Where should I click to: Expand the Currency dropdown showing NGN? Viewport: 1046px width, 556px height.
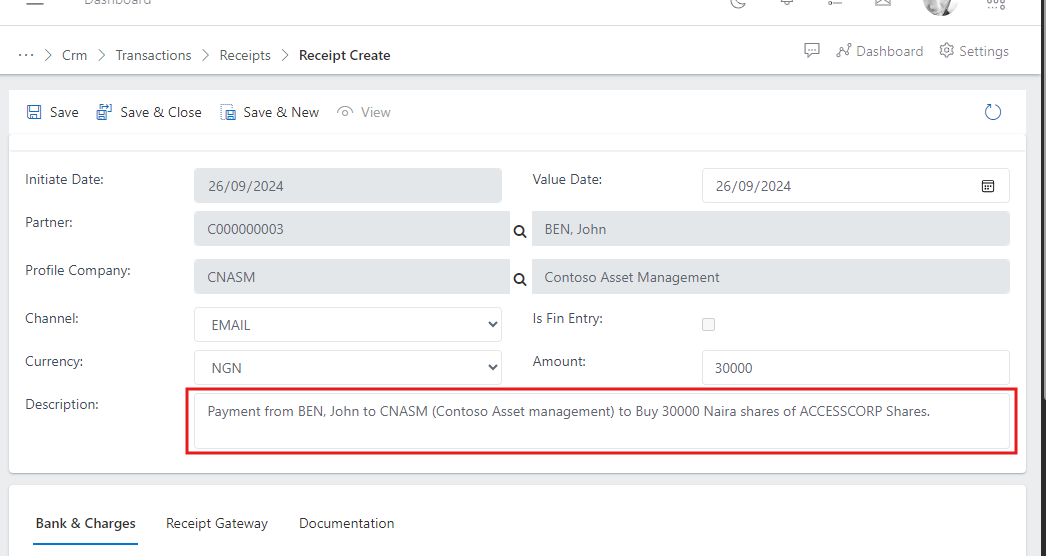point(348,368)
